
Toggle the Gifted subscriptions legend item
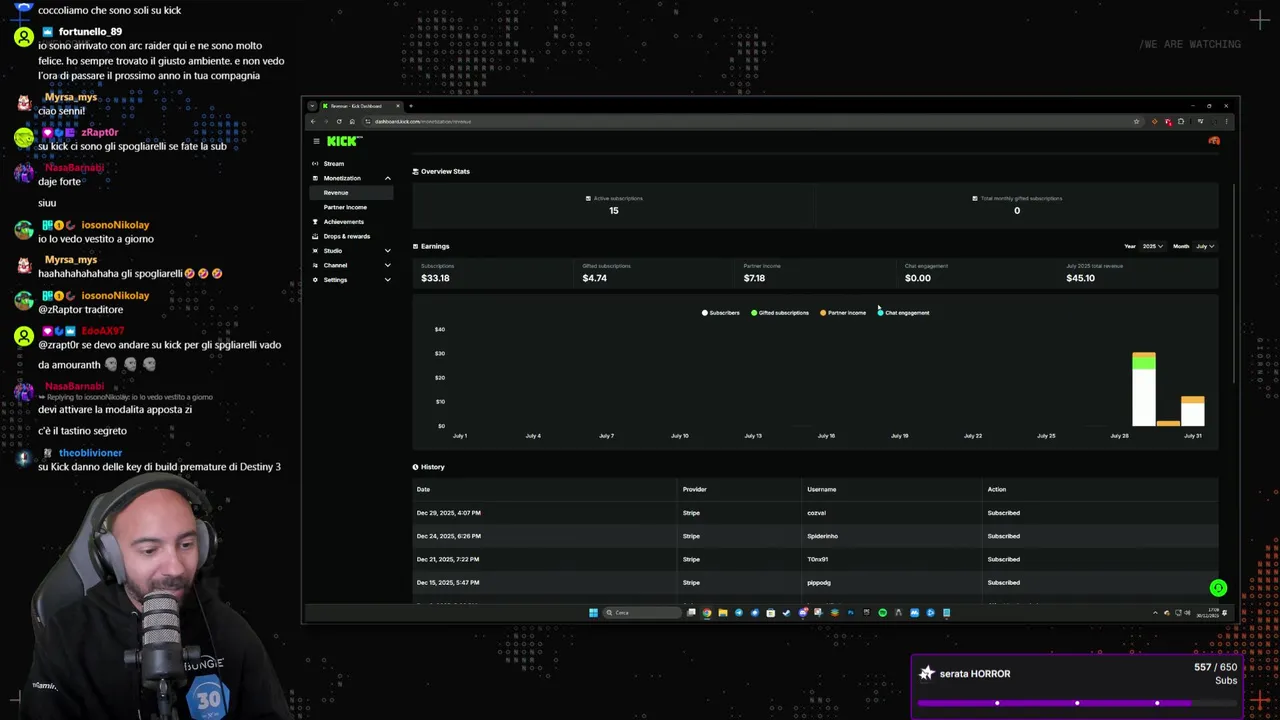tap(780, 313)
